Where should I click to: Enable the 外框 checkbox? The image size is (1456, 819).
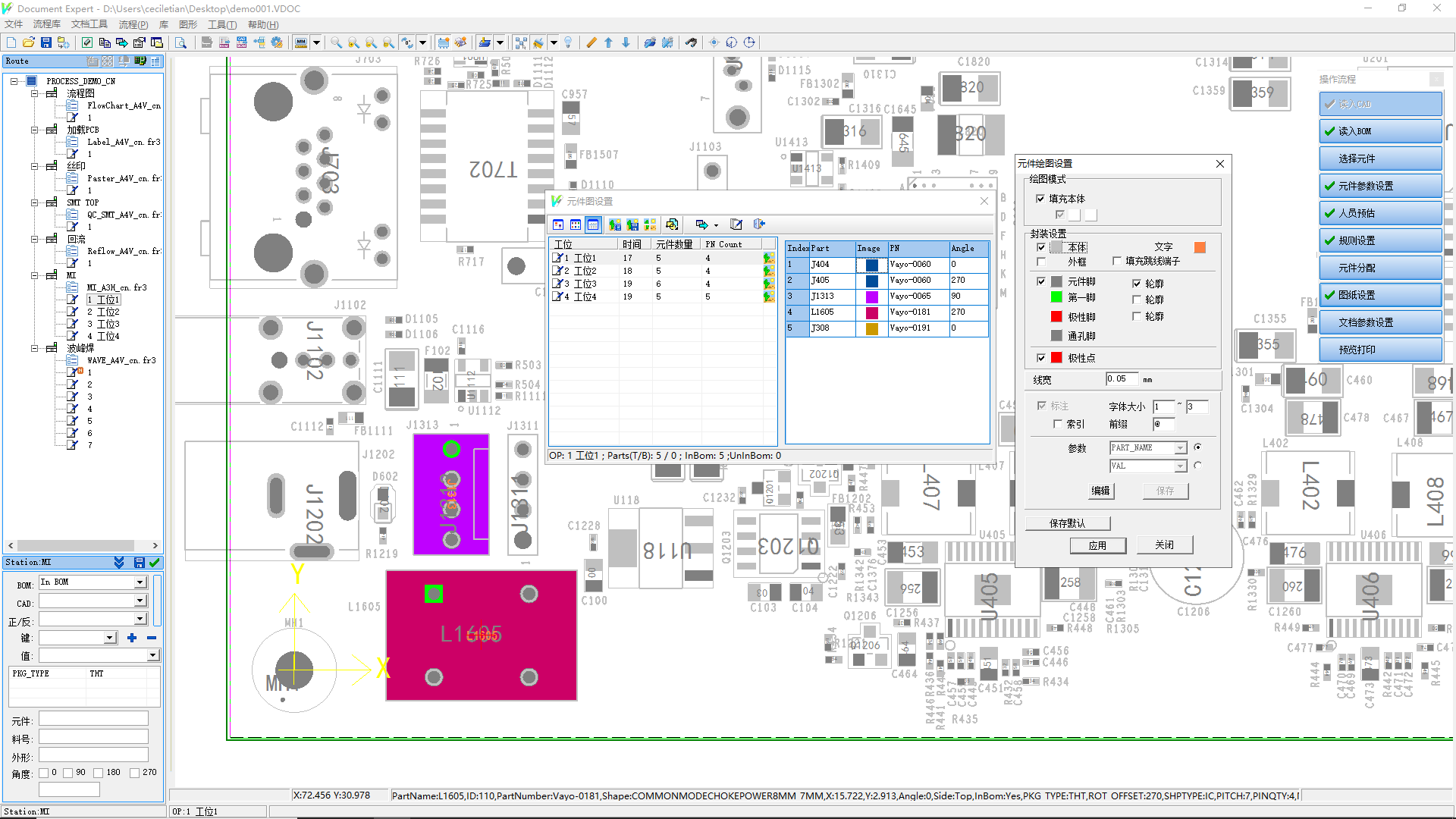1041,262
